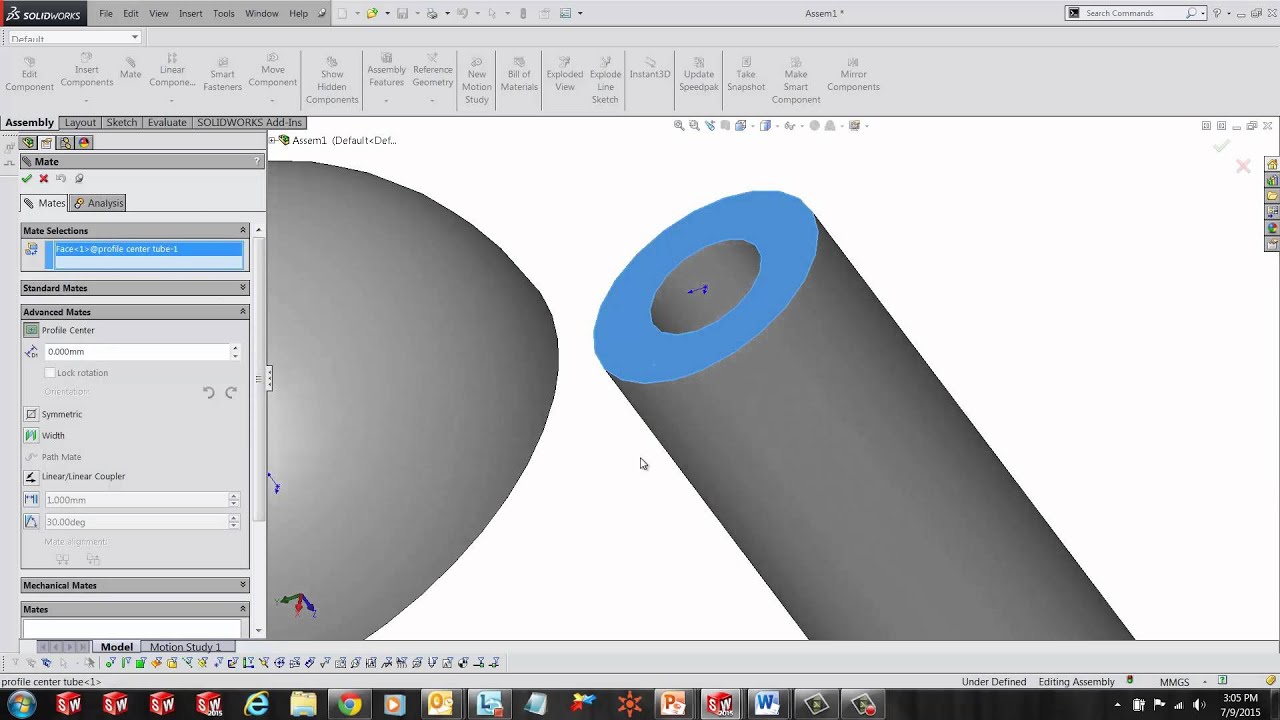Viewport: 1280px width, 720px height.
Task: Increase the offset distance with spinner arrow
Action: click(x=235, y=348)
